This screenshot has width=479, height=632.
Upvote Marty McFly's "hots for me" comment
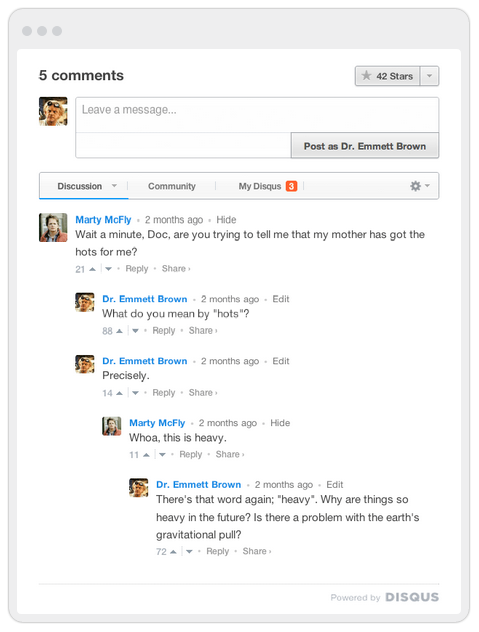pyautogui.click(x=92, y=269)
